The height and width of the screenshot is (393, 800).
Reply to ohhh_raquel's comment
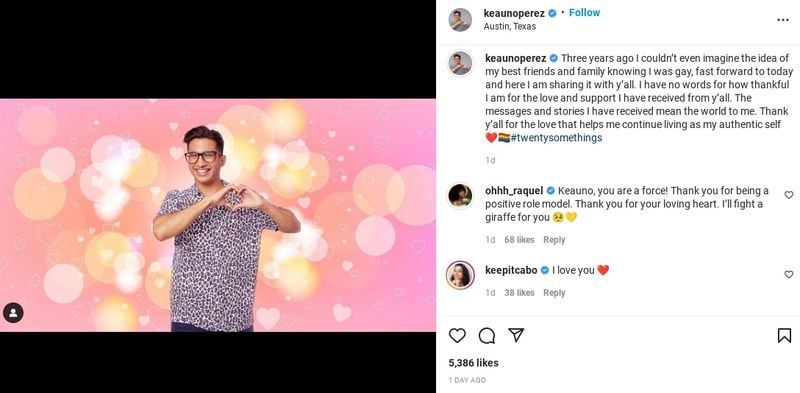[554, 240]
